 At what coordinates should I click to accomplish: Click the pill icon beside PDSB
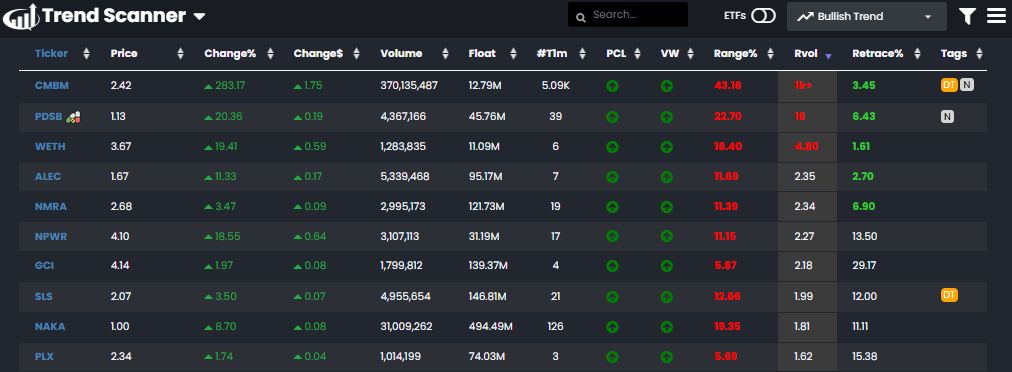(x=74, y=117)
